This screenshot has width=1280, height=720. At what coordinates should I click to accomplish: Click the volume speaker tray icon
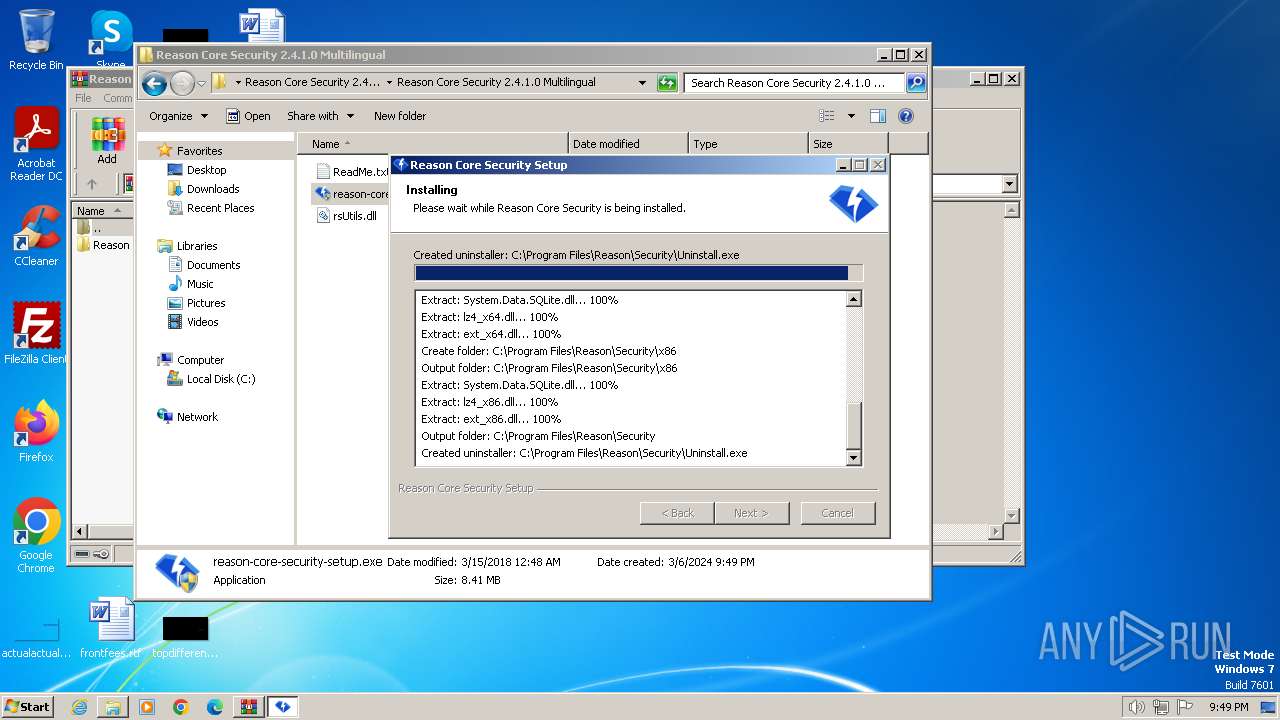[1136, 707]
